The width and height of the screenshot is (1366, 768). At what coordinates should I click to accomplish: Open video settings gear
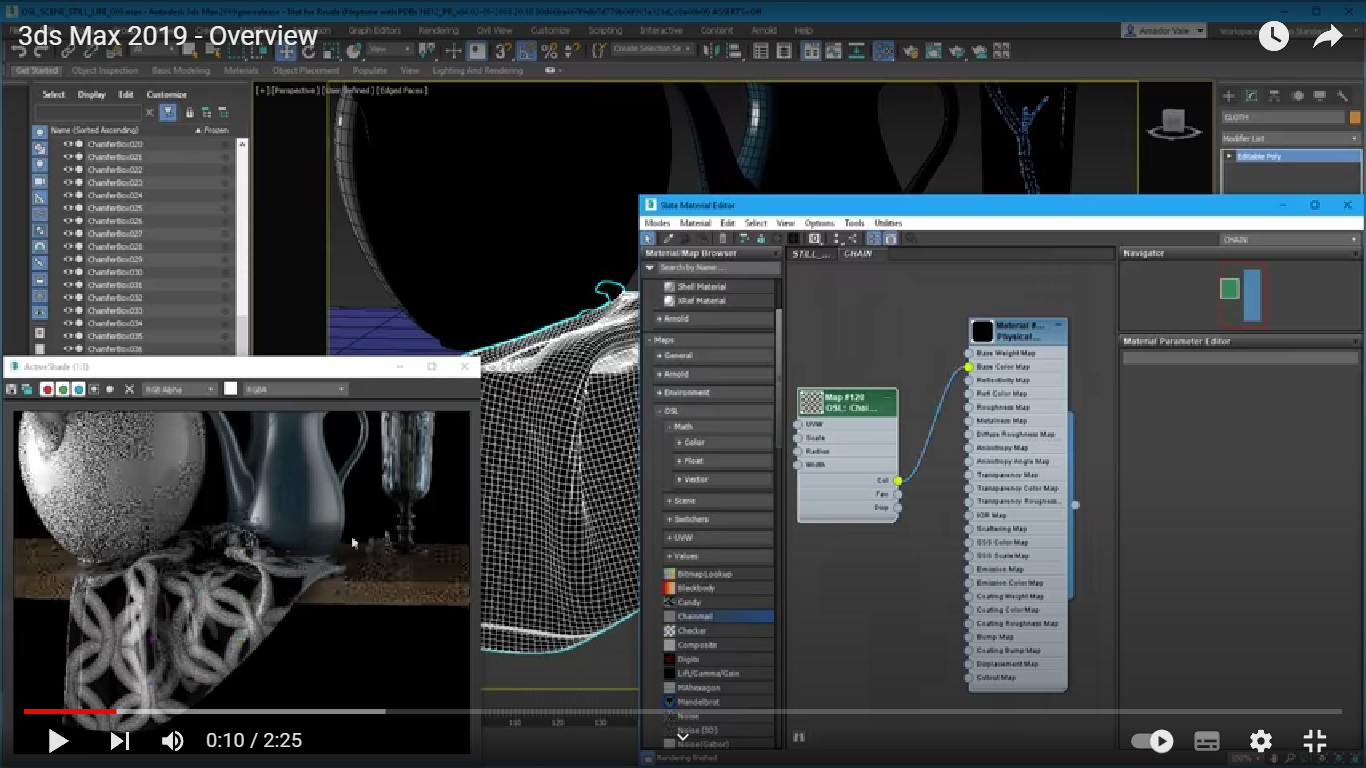click(x=1261, y=741)
